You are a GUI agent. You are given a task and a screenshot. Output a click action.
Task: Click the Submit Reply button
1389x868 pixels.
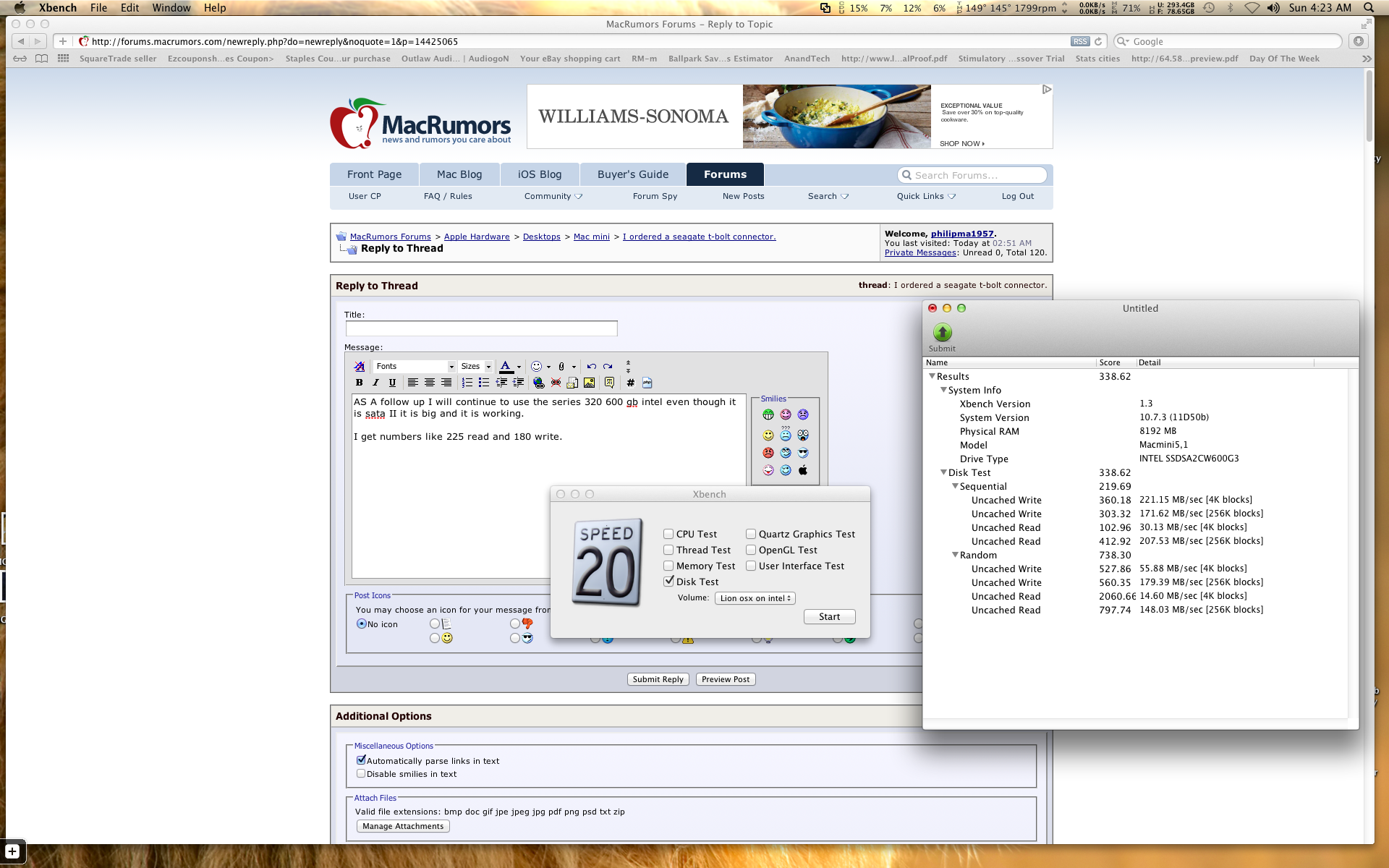coord(658,679)
